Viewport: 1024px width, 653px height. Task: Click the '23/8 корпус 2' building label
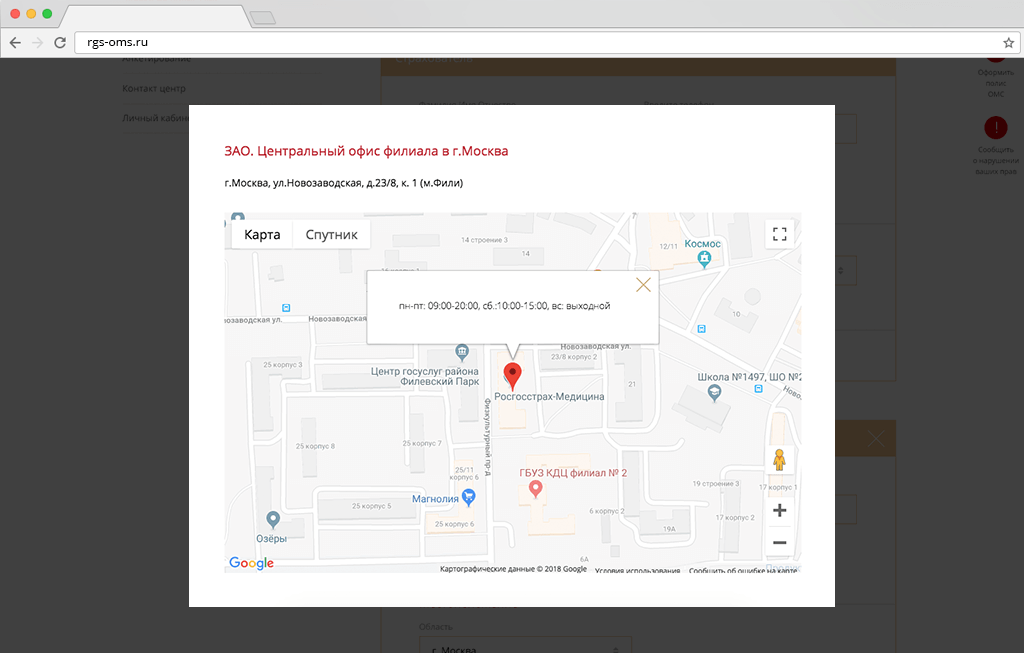point(574,357)
